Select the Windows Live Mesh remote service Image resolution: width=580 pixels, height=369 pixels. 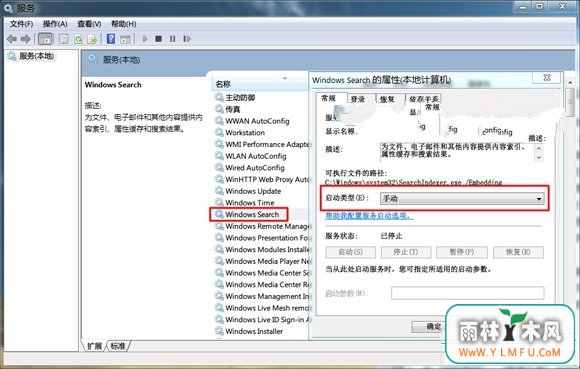coord(267,308)
